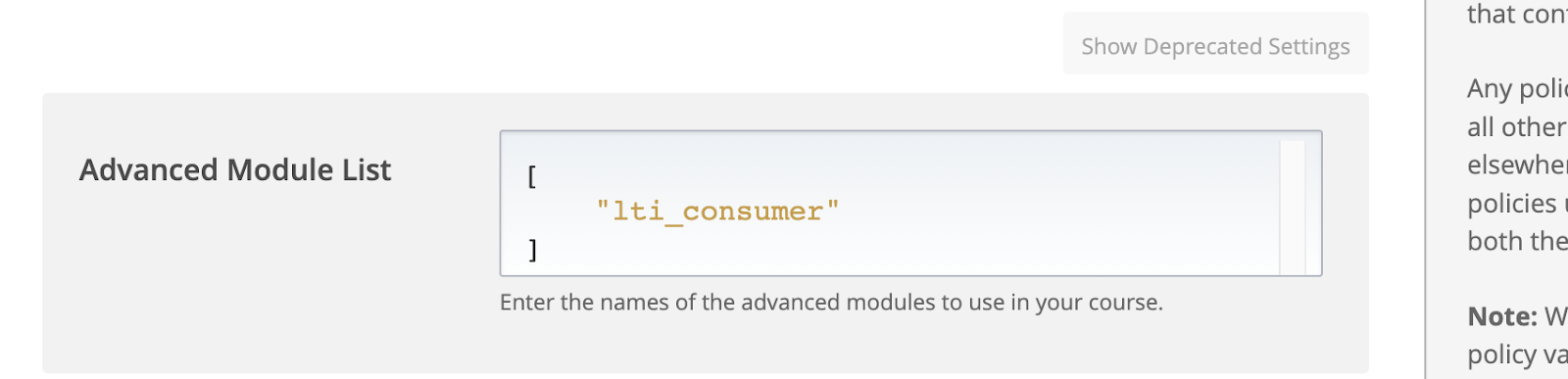Click the Show Deprecated Settings button
1568x379 pixels.
click(x=1215, y=44)
